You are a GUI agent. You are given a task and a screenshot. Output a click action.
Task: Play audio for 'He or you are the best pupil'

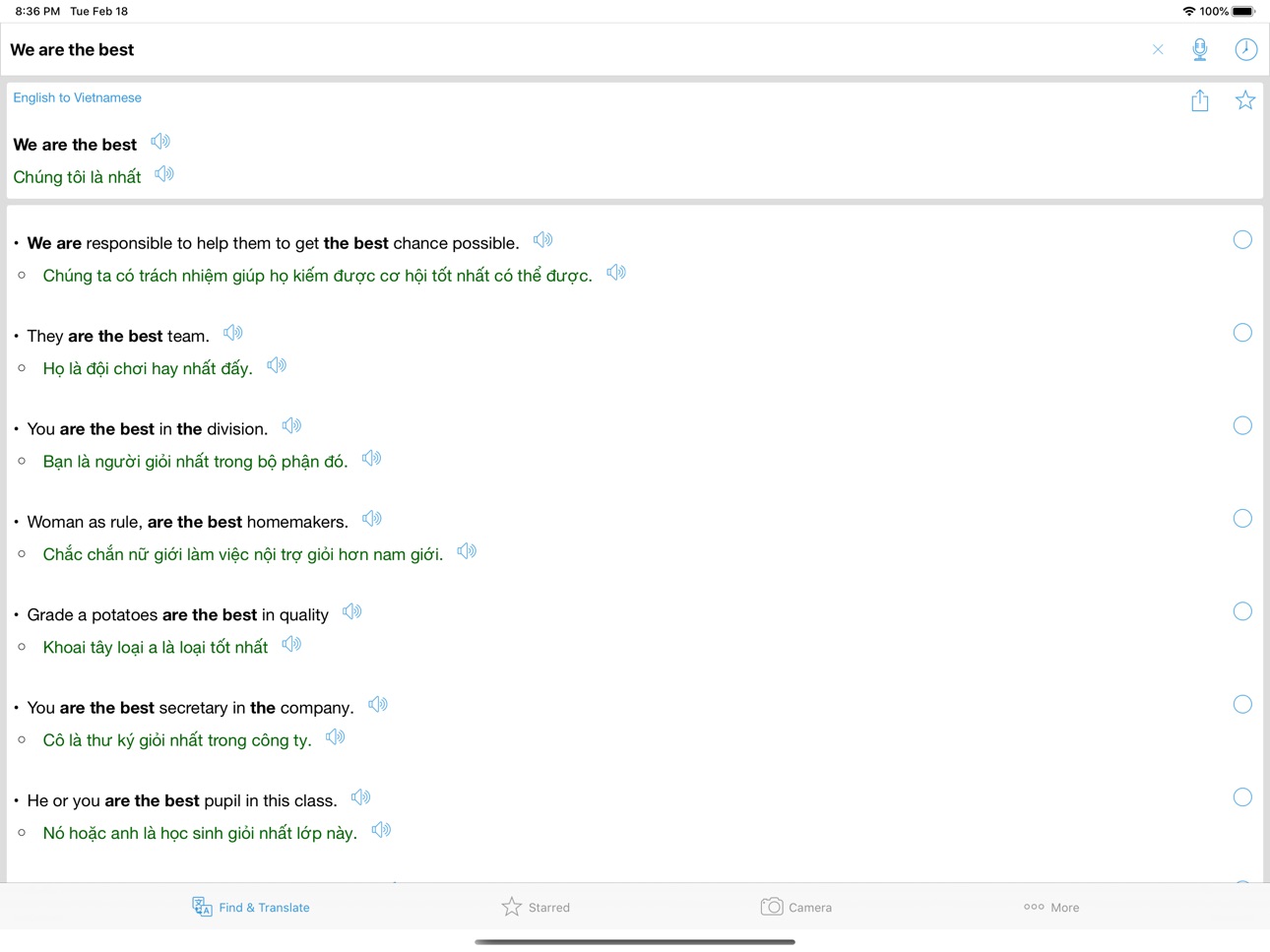click(x=361, y=797)
